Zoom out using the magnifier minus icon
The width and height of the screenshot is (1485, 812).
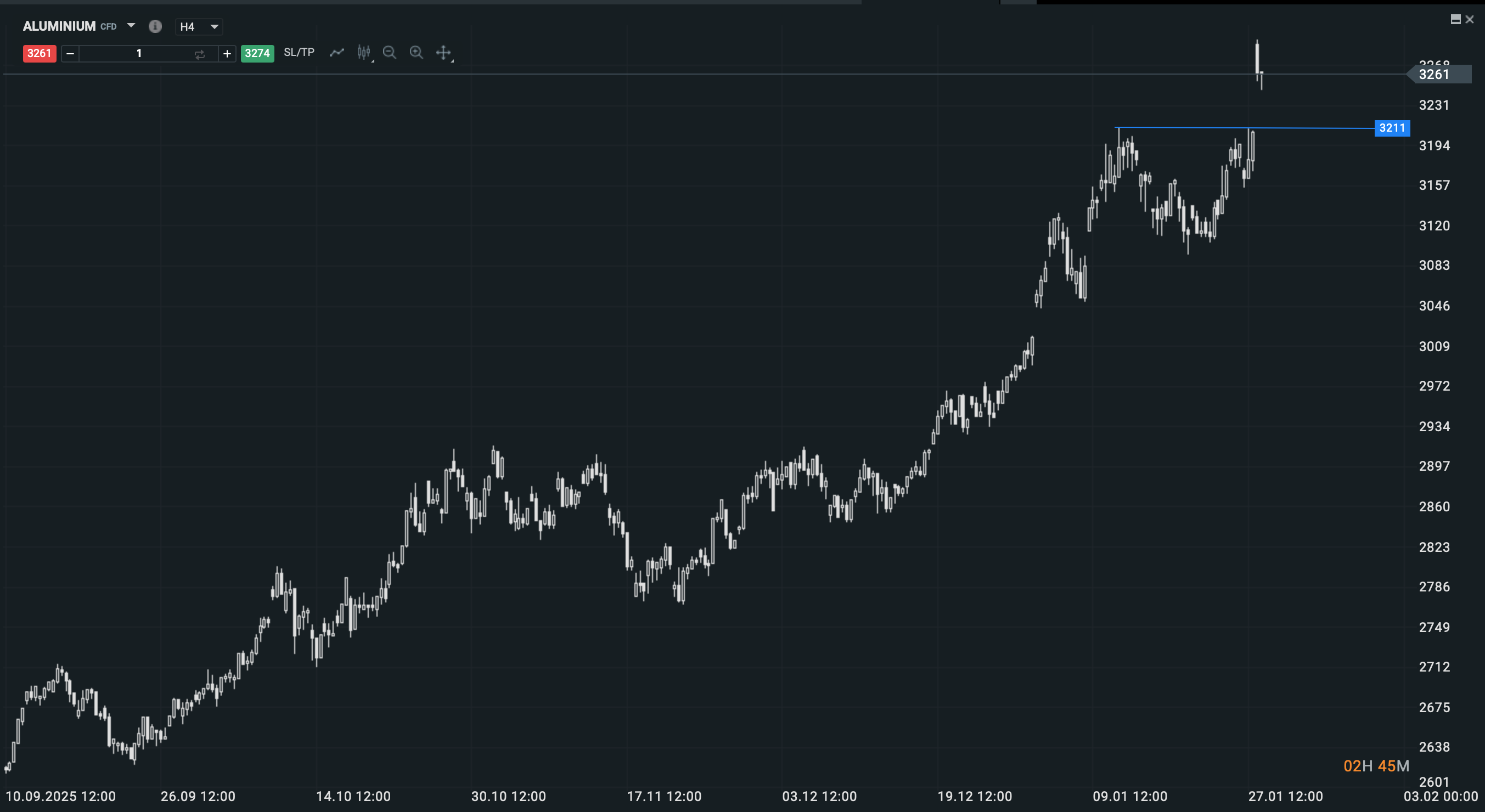pos(390,53)
